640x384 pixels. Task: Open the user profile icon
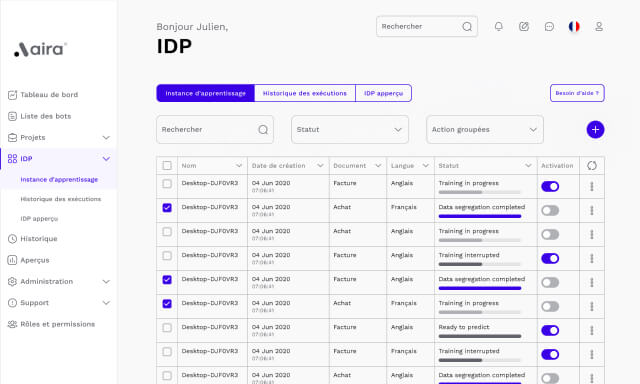tap(599, 27)
